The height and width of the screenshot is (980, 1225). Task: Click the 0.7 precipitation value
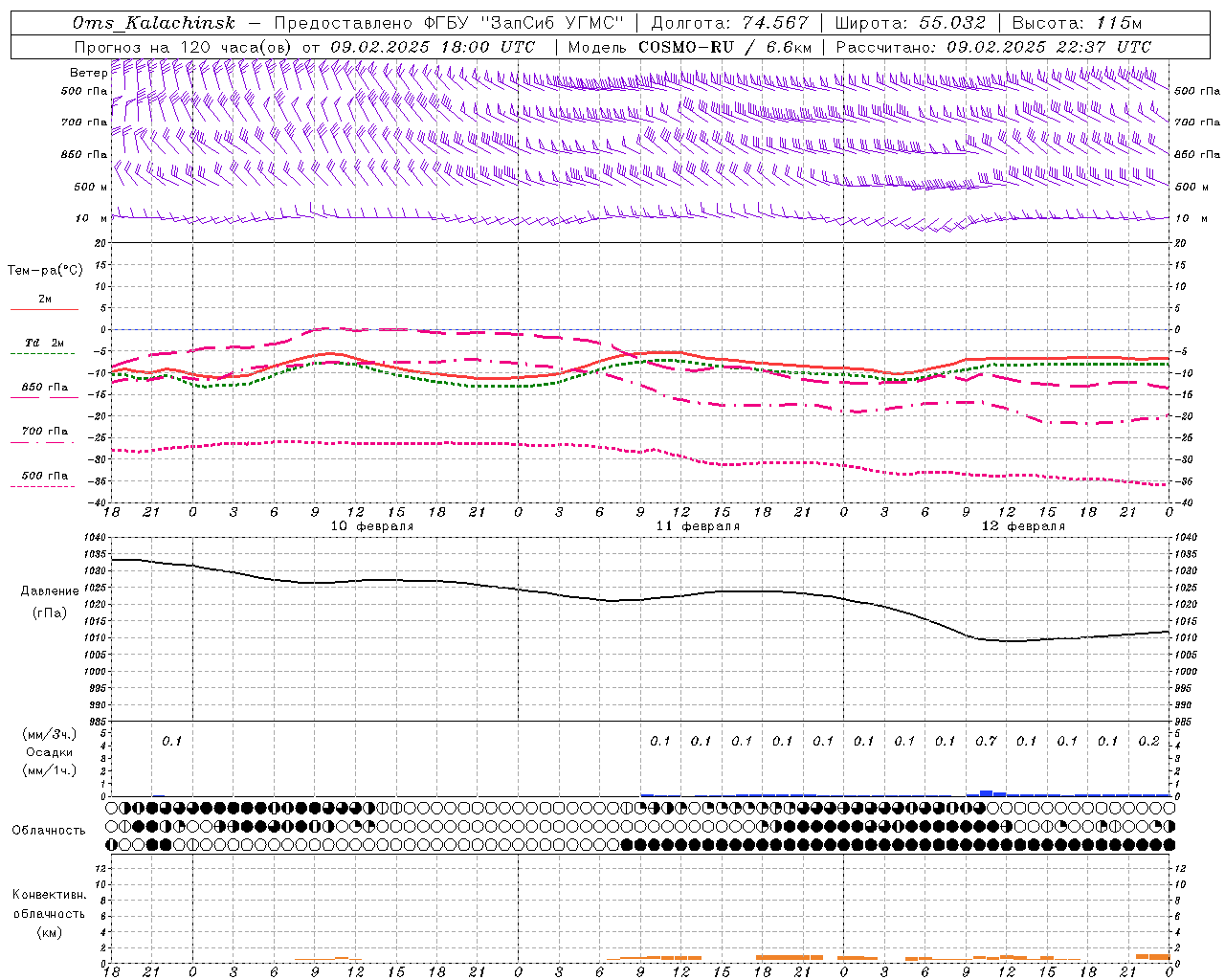986,741
